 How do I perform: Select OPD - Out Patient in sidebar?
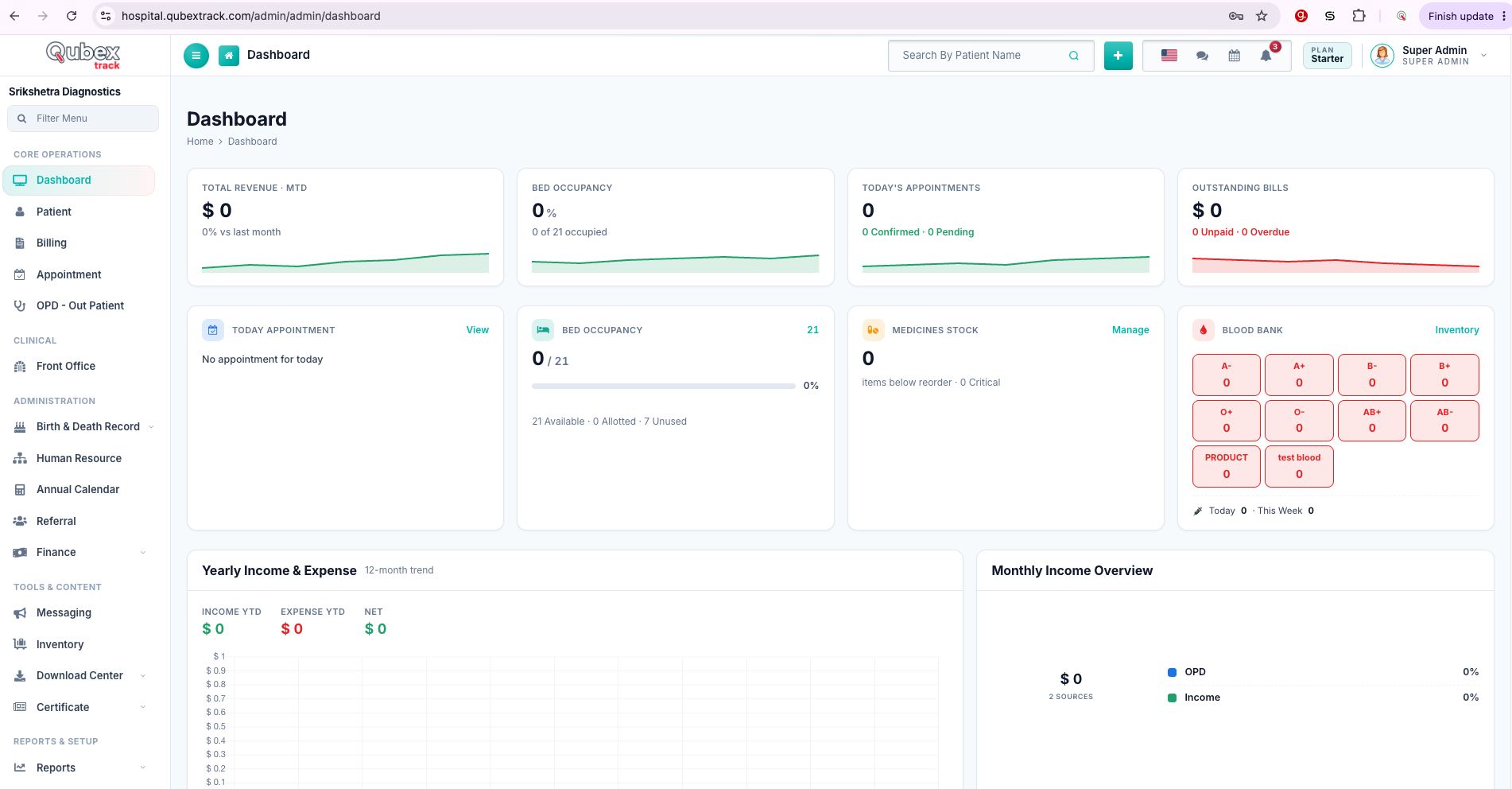(79, 306)
